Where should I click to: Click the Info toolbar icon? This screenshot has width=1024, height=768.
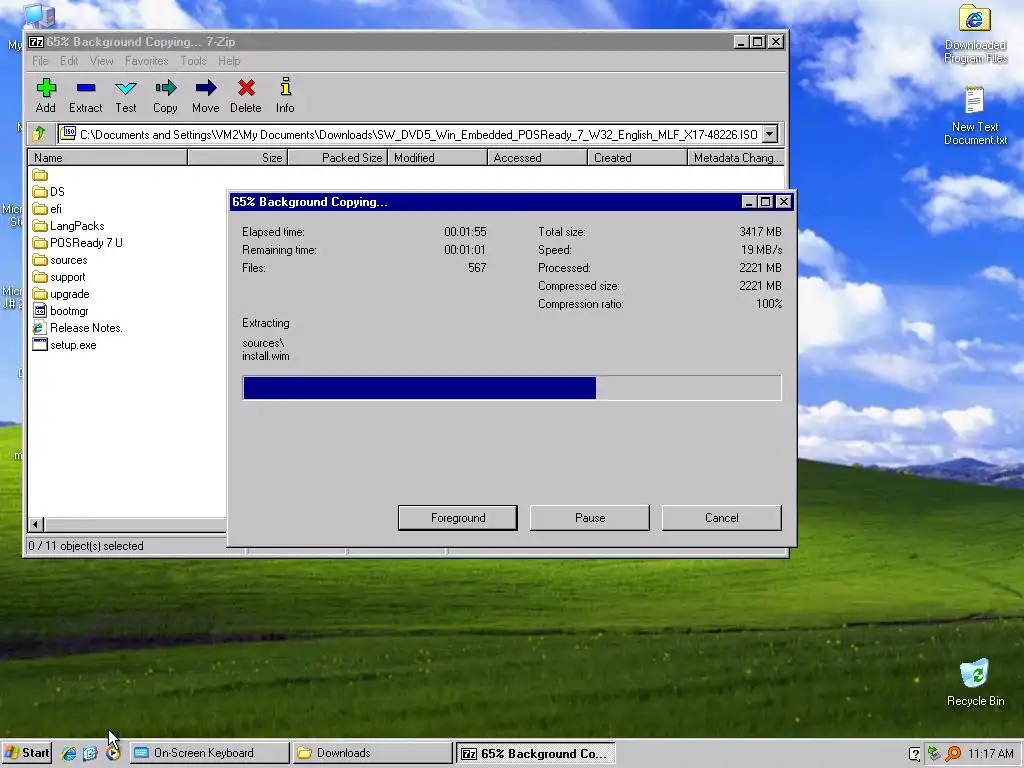pos(285,95)
